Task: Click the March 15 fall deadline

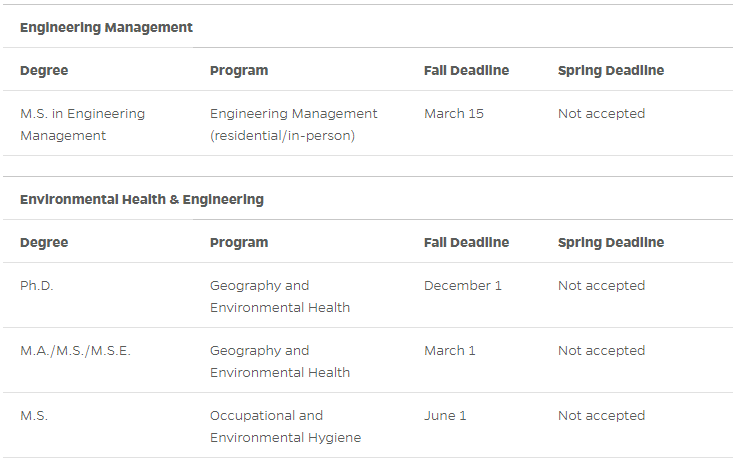Action: pos(454,114)
